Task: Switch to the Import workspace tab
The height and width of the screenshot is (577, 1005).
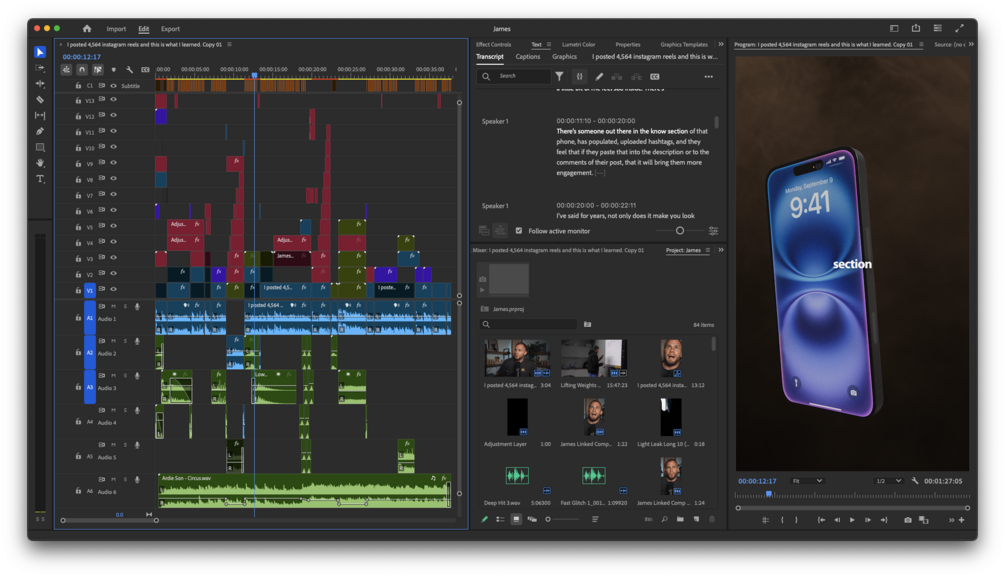Action: [116, 29]
